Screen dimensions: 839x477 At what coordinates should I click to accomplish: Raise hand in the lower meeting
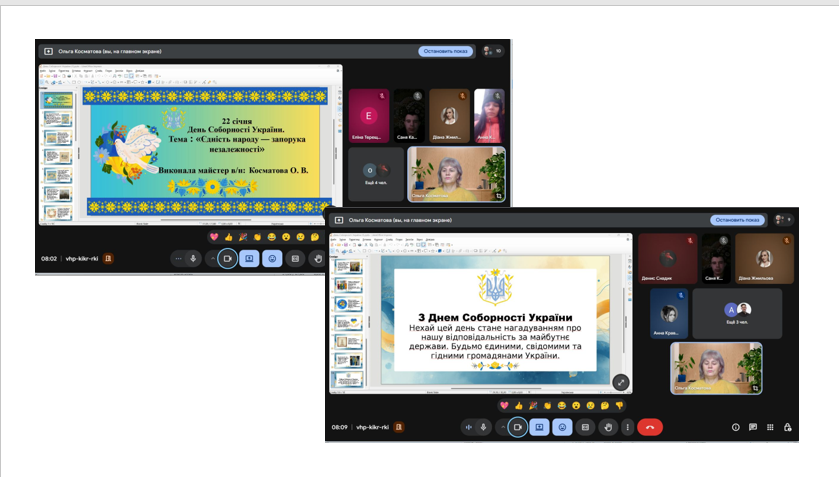607,427
